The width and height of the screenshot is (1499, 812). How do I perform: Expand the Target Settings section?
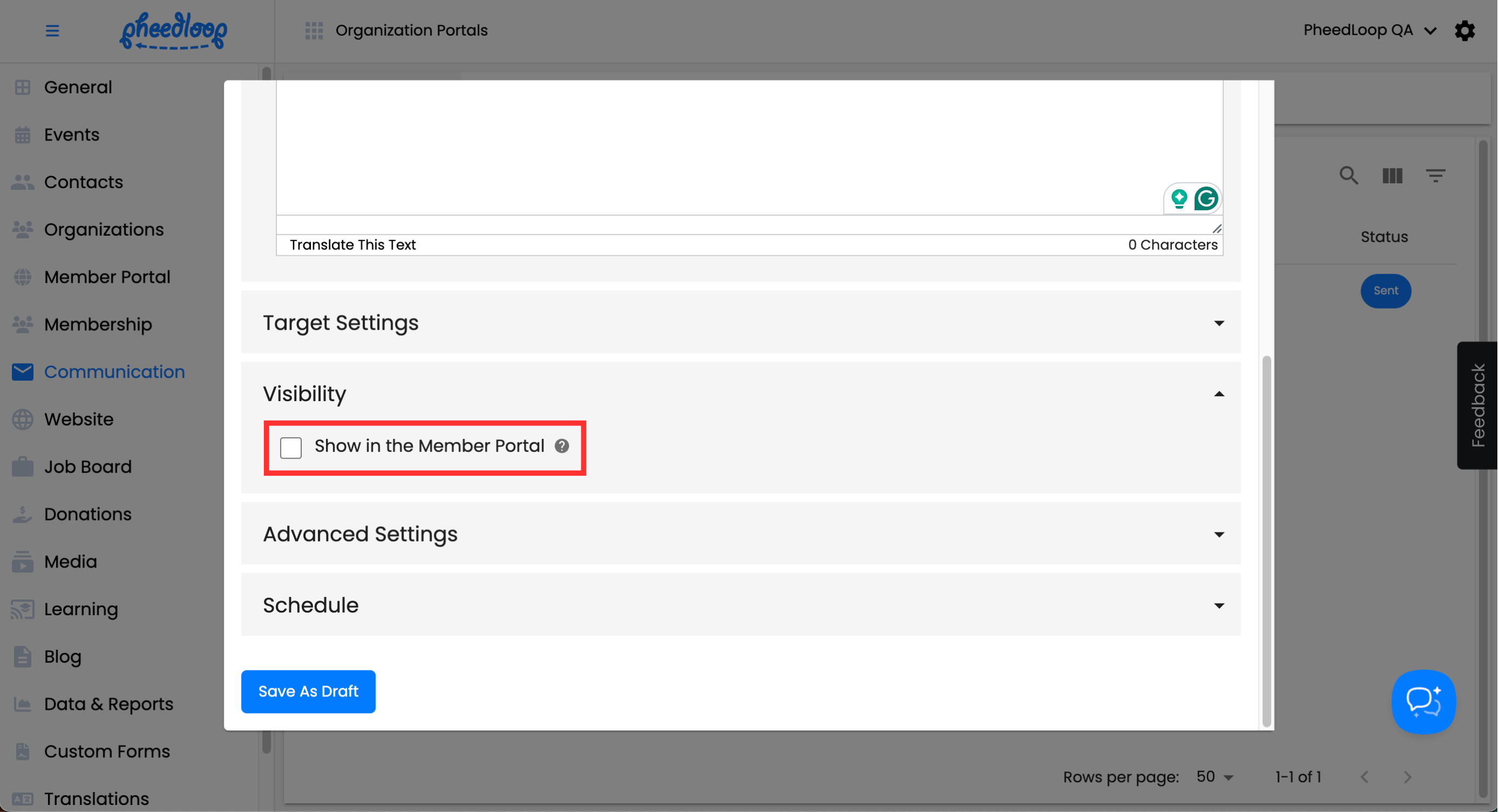(x=1218, y=323)
